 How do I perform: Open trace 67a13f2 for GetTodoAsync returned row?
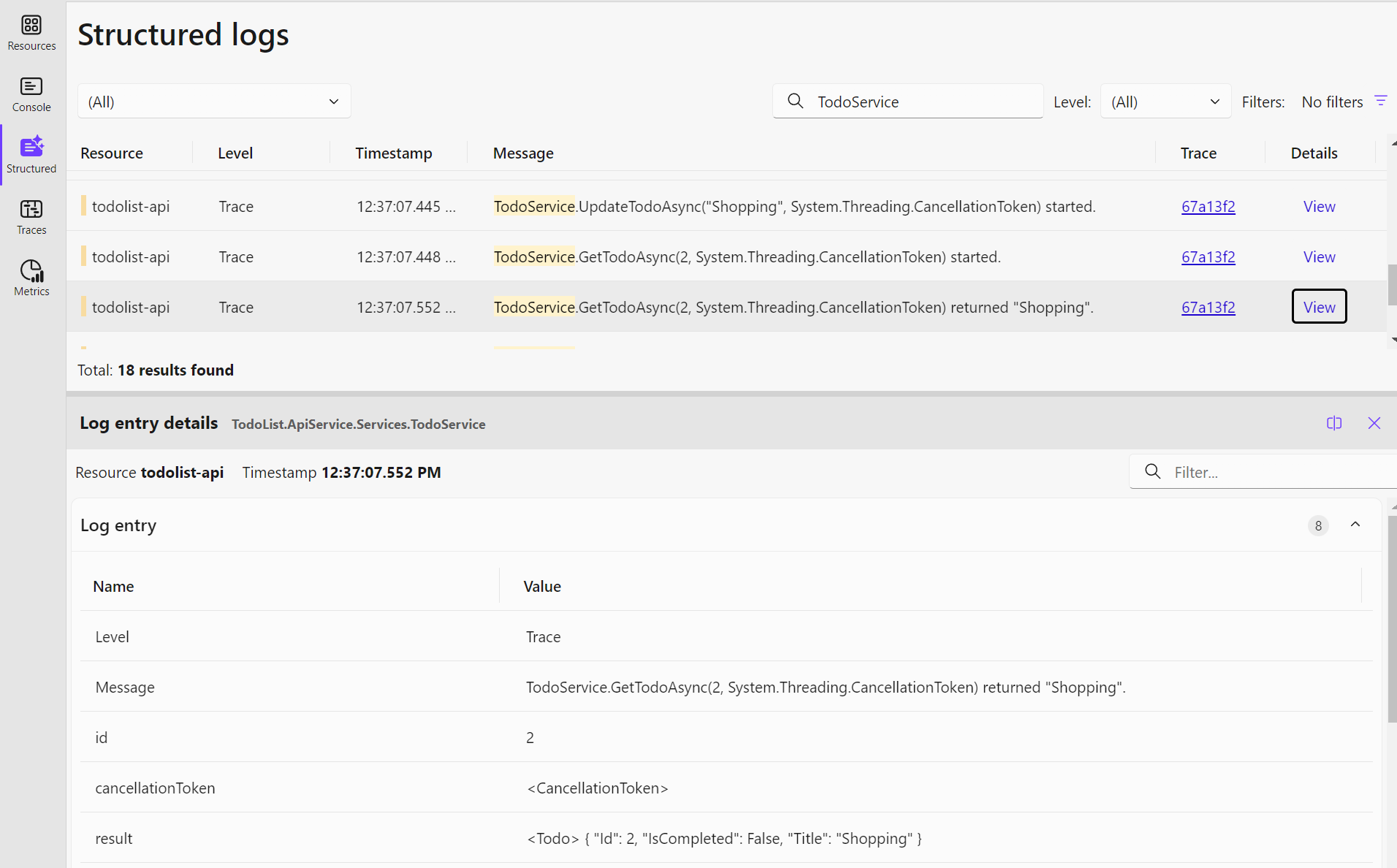[1208, 308]
